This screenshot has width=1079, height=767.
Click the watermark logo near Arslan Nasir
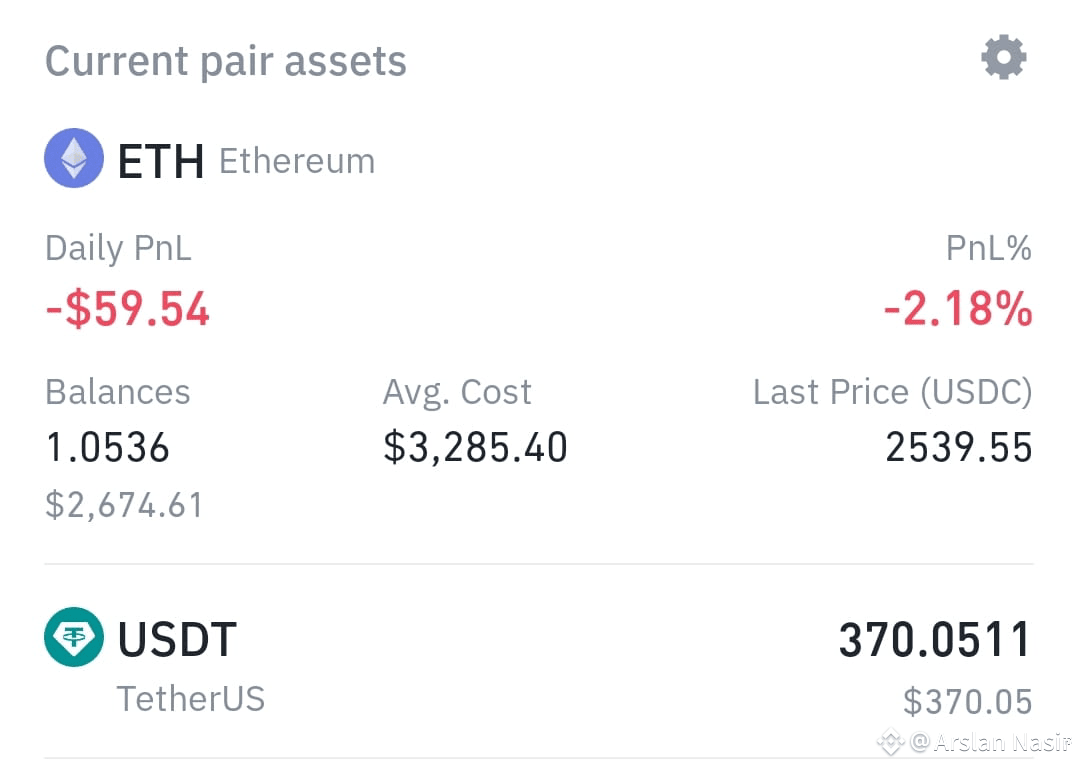[x=890, y=742]
